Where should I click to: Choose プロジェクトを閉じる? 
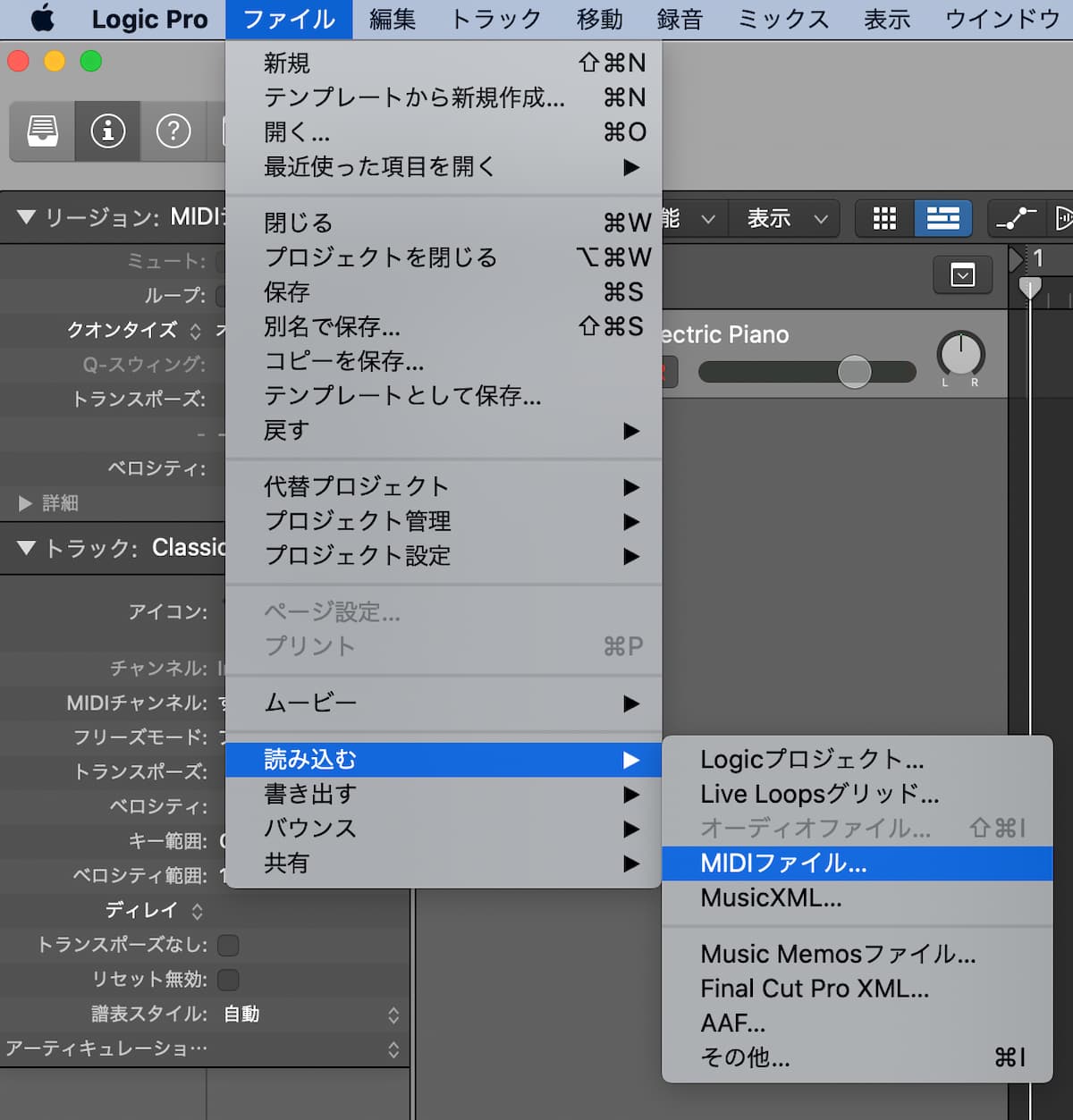444,257
